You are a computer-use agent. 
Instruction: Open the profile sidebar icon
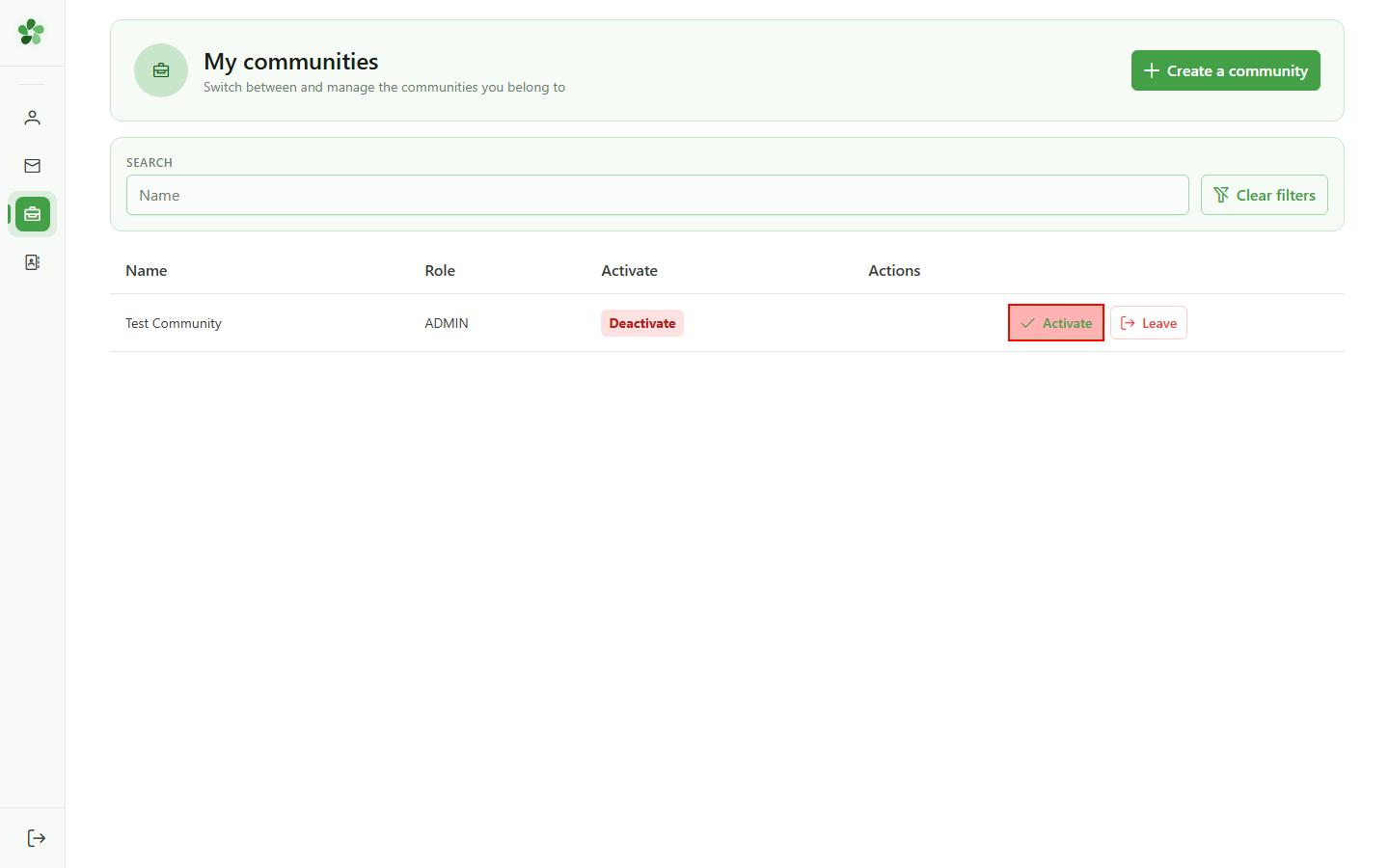[33, 118]
